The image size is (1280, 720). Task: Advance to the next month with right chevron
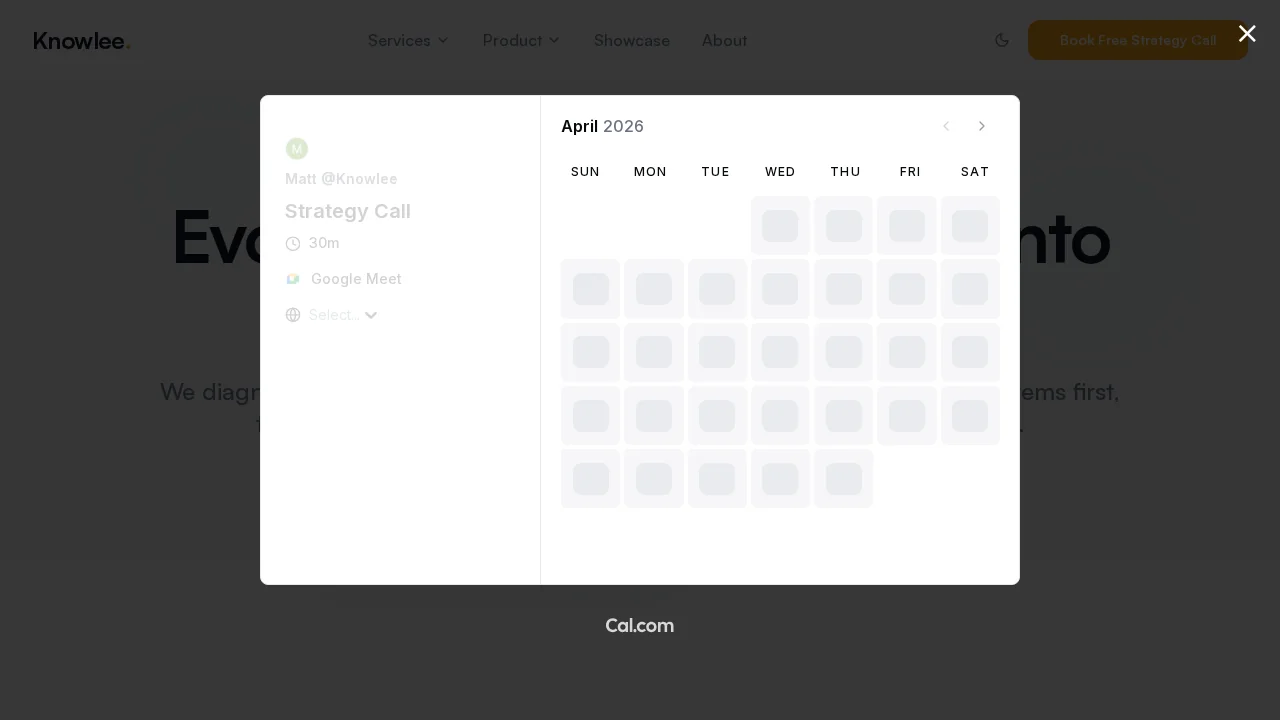[x=982, y=126]
